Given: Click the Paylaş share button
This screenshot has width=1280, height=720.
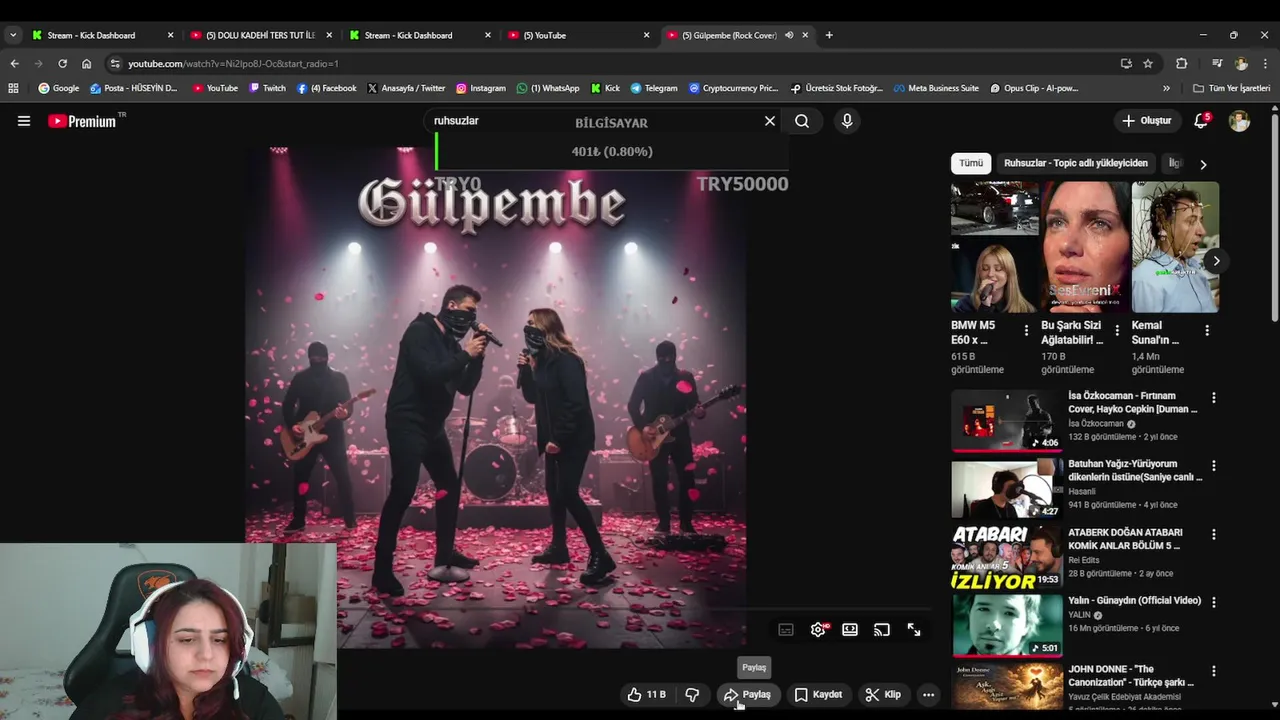Looking at the screenshot, I should coord(748,694).
